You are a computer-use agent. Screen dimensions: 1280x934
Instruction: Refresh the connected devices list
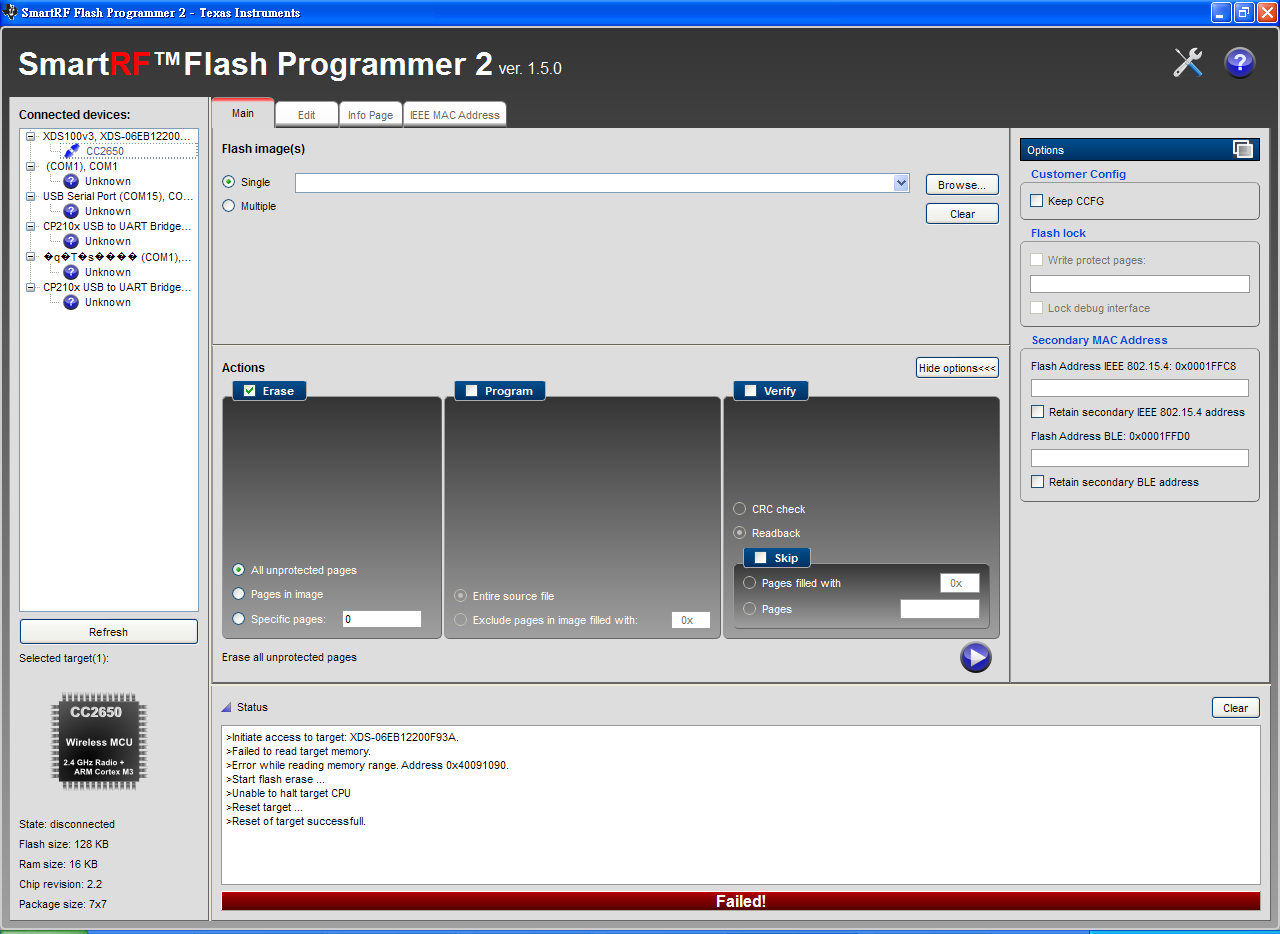(x=108, y=632)
